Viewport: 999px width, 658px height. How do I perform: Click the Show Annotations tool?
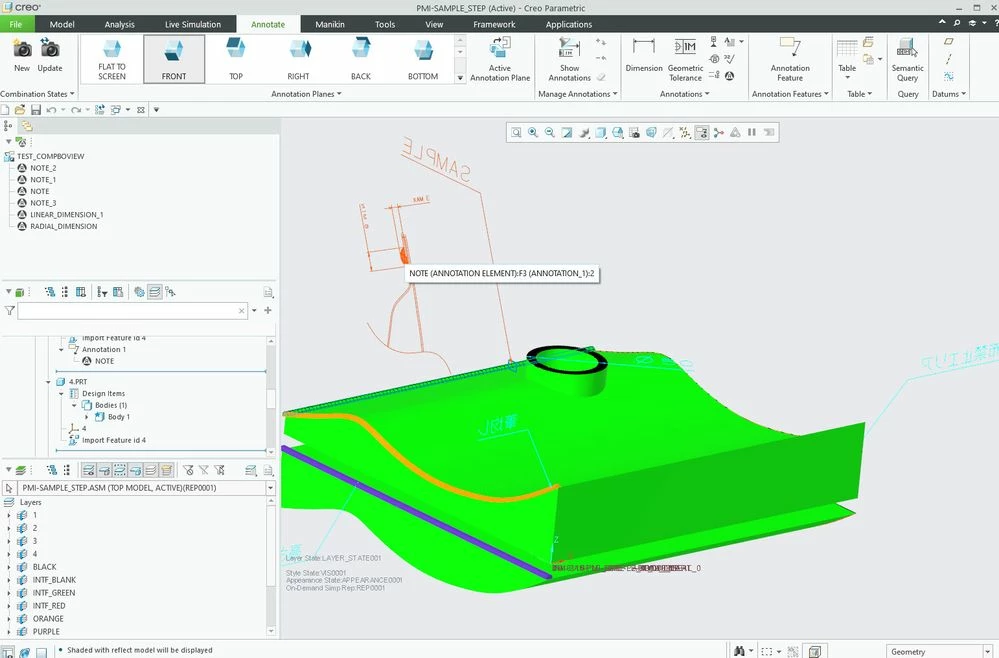(570, 59)
